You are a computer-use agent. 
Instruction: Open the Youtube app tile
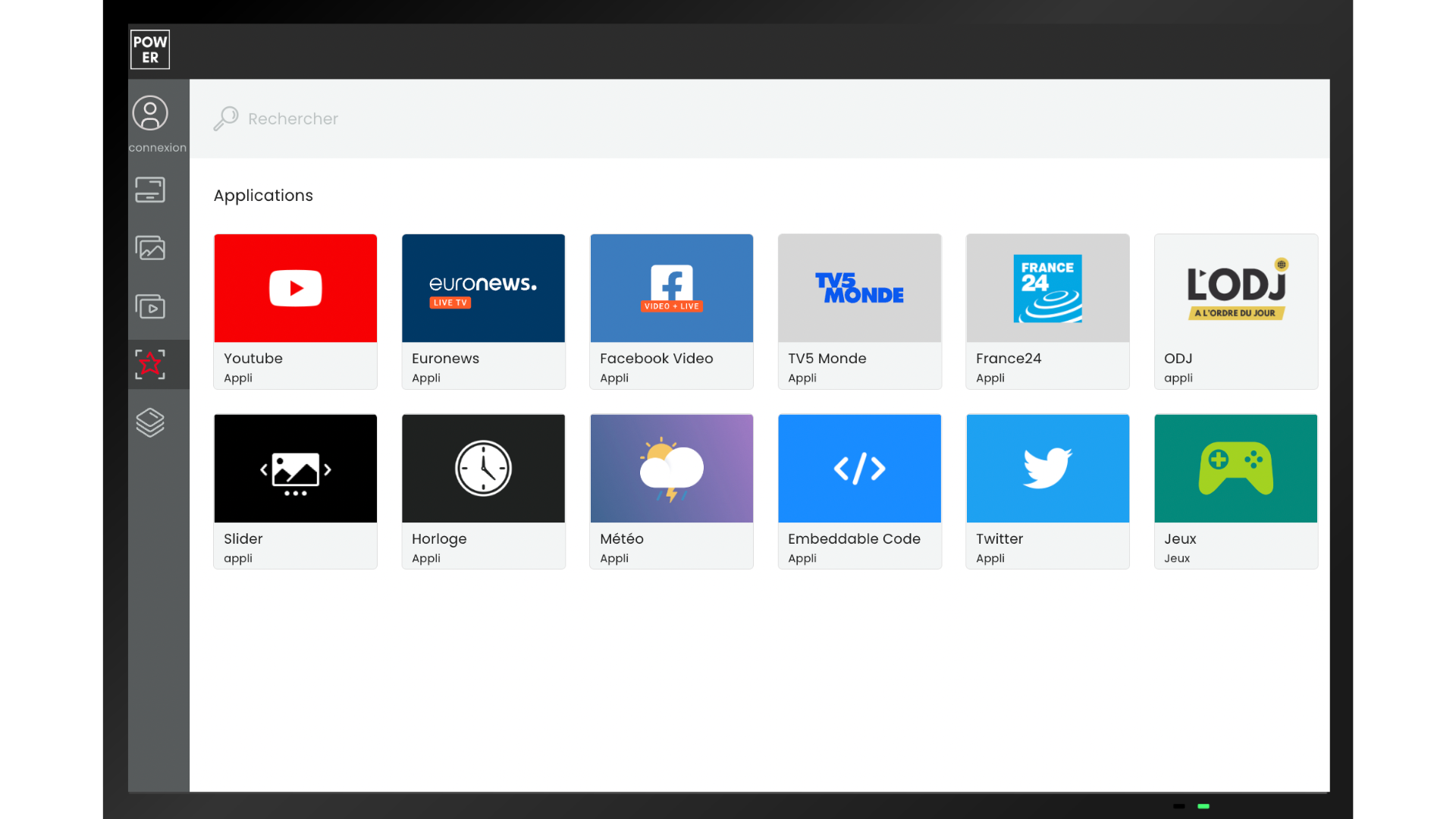296,311
